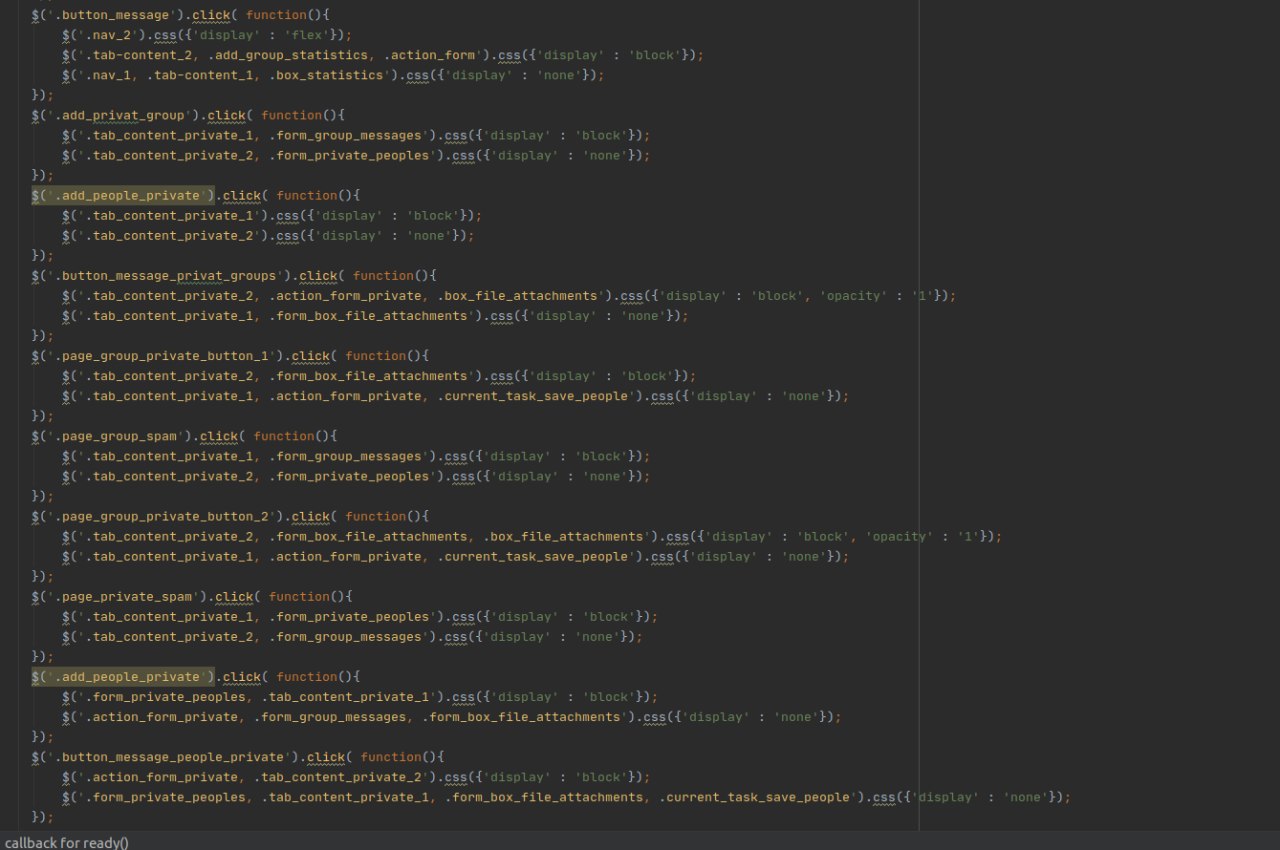Click the closing '});' after the .button_message handler
1280x850 pixels.
pos(42,96)
